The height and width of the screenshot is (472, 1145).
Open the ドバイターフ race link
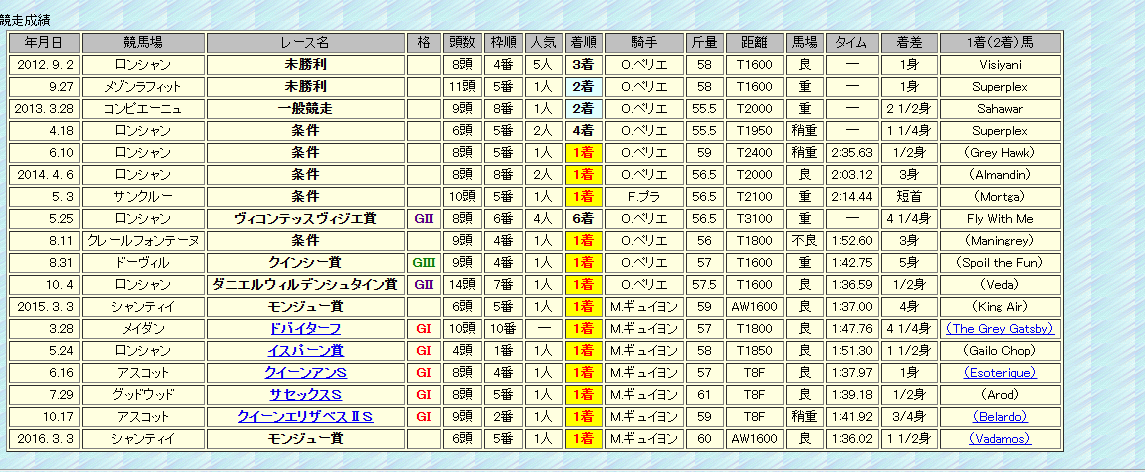(305, 329)
